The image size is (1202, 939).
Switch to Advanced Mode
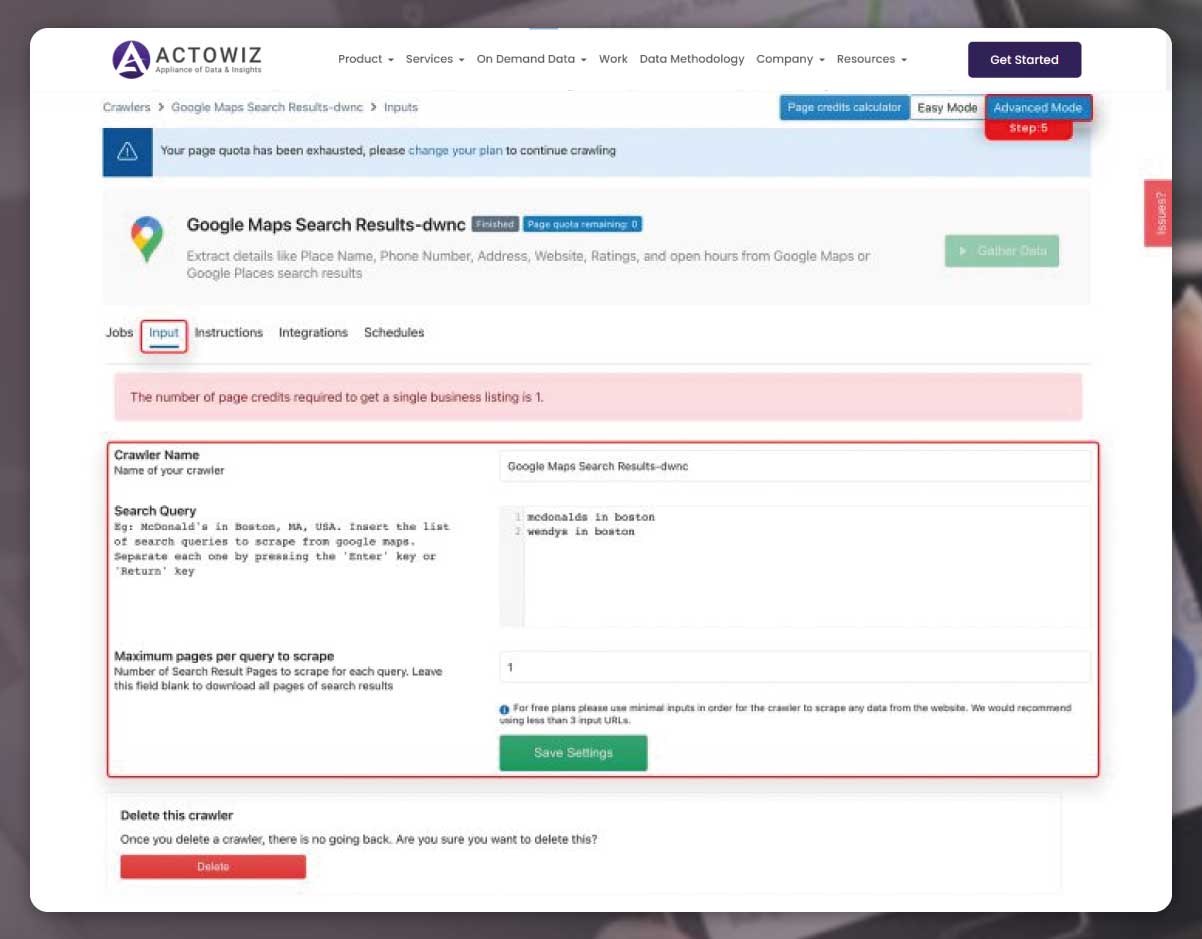click(x=1038, y=108)
